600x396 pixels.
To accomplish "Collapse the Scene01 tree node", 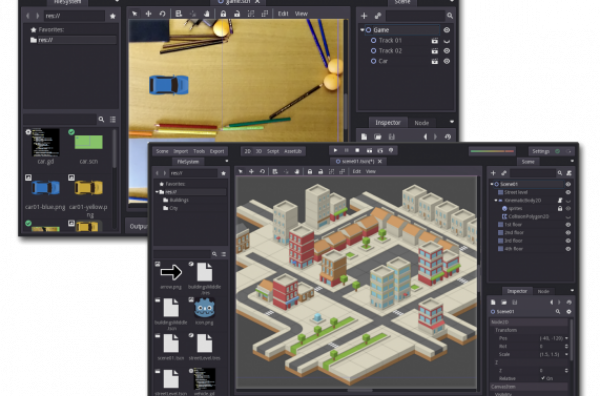I will (492, 184).
